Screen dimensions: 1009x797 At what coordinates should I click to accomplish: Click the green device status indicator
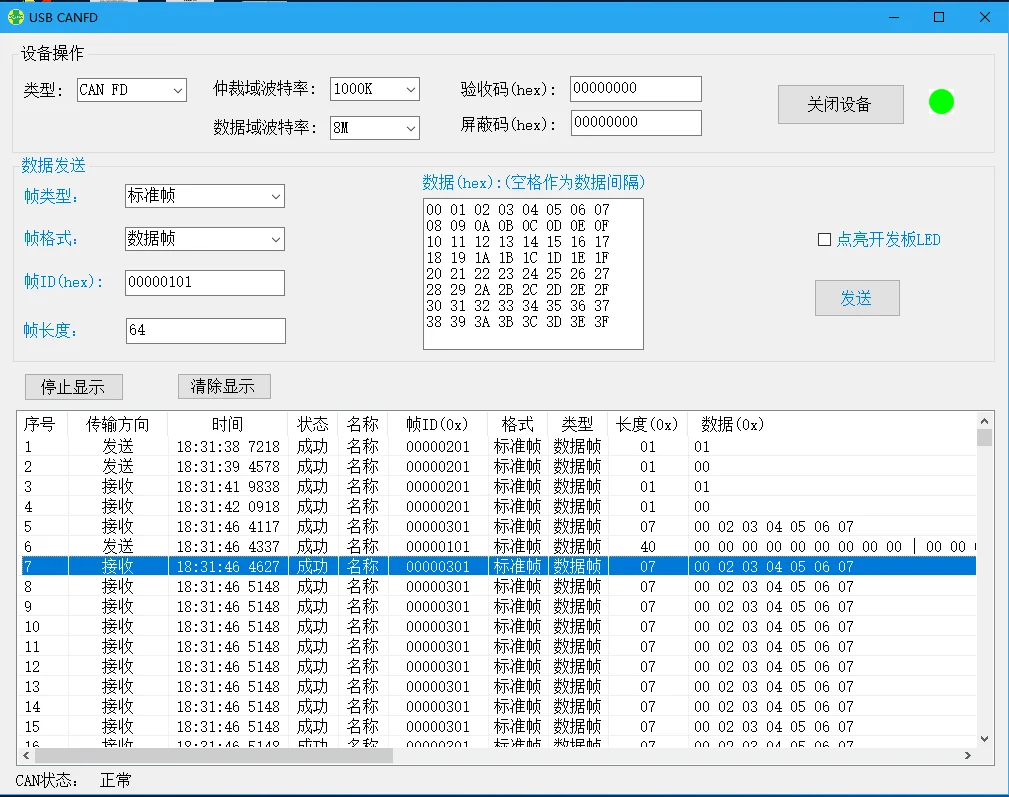941,101
